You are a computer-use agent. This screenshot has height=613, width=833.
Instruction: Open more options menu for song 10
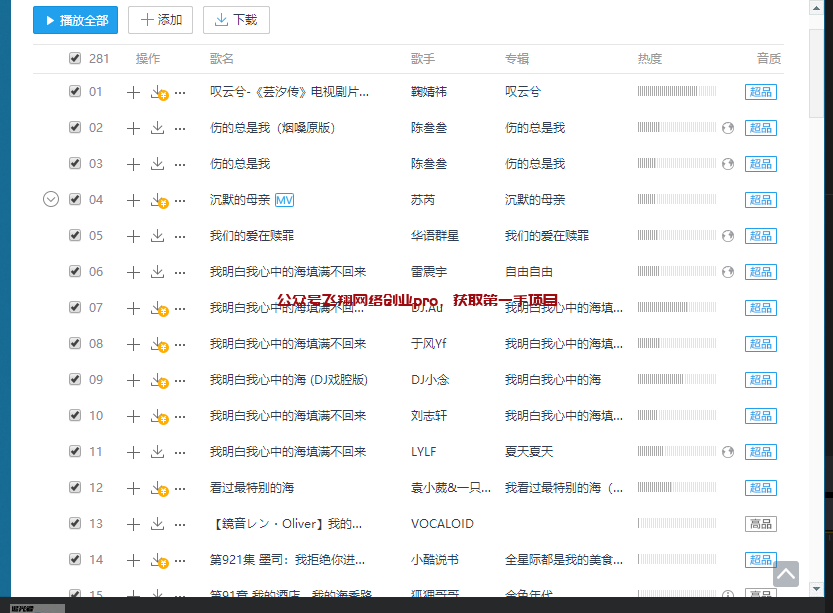point(180,416)
